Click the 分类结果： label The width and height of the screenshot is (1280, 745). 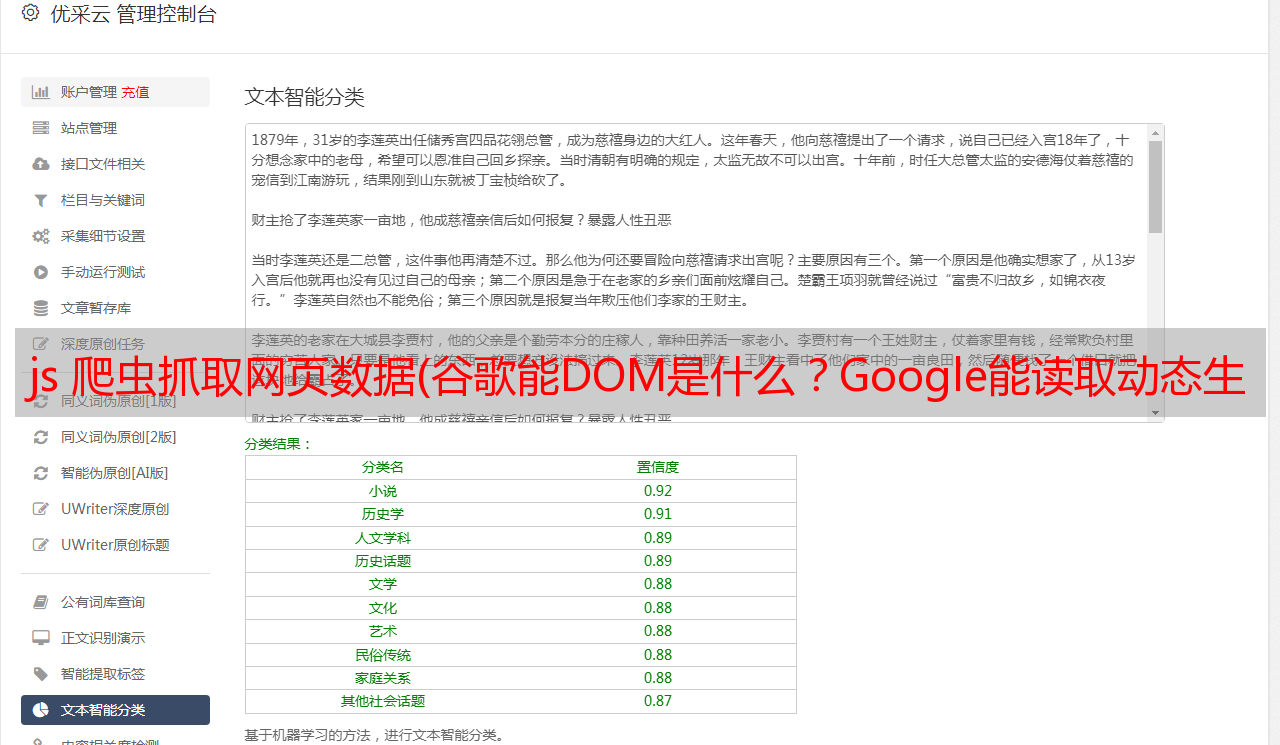click(x=279, y=444)
